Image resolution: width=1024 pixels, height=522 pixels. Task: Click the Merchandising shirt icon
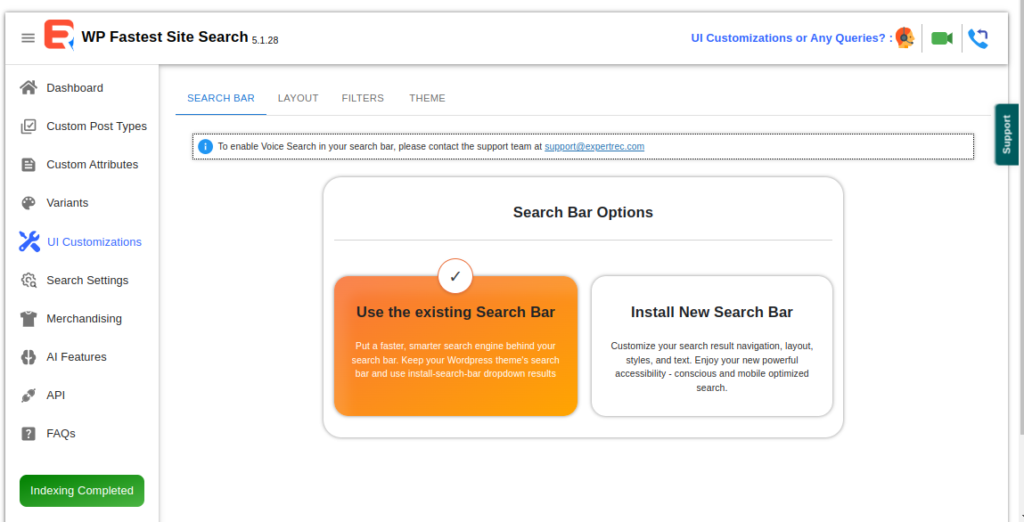click(28, 319)
